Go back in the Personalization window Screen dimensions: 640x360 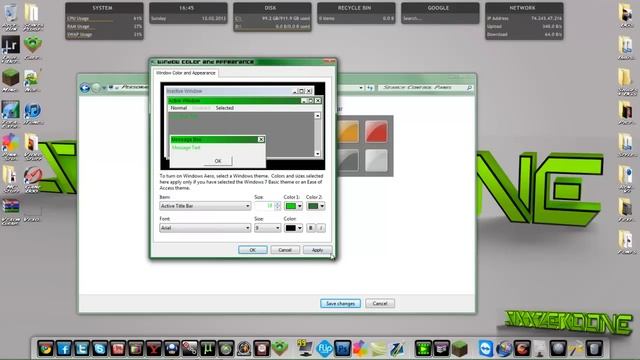point(85,88)
